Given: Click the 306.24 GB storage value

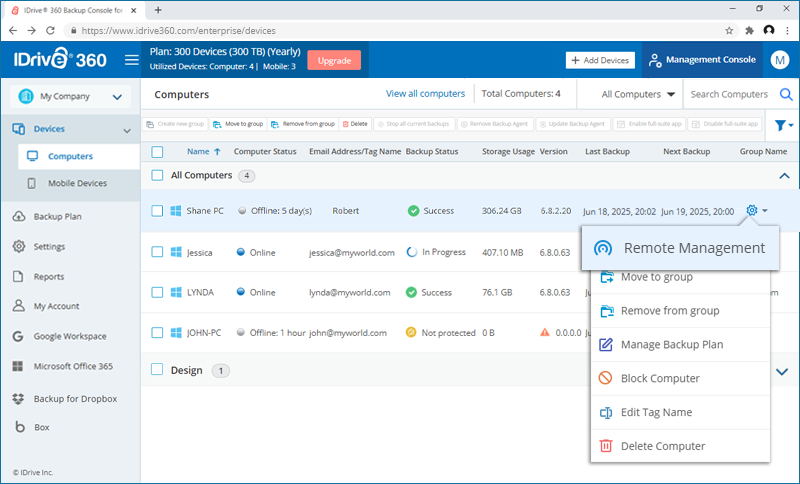Looking at the screenshot, I should (x=502, y=211).
